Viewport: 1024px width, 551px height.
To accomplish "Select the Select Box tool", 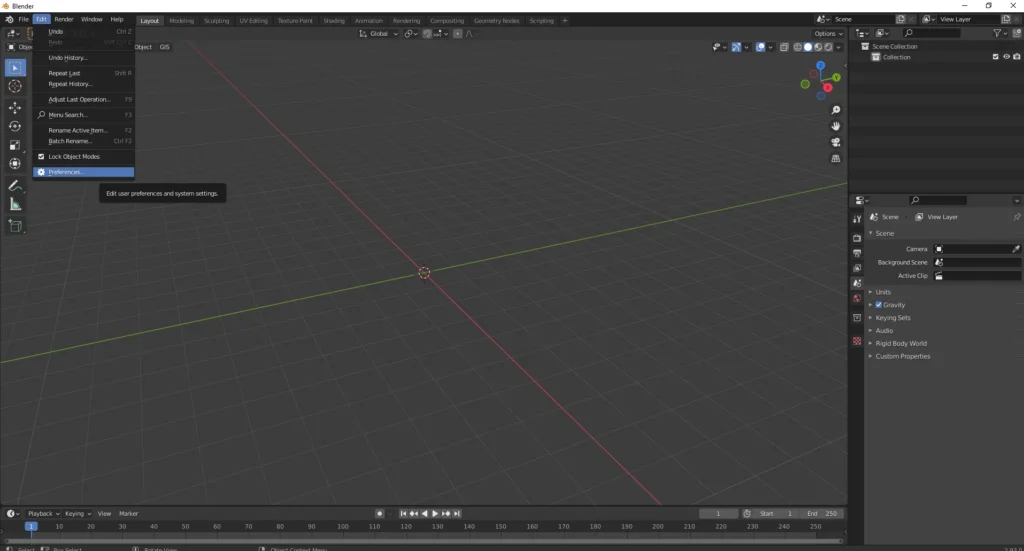I will point(15,67).
